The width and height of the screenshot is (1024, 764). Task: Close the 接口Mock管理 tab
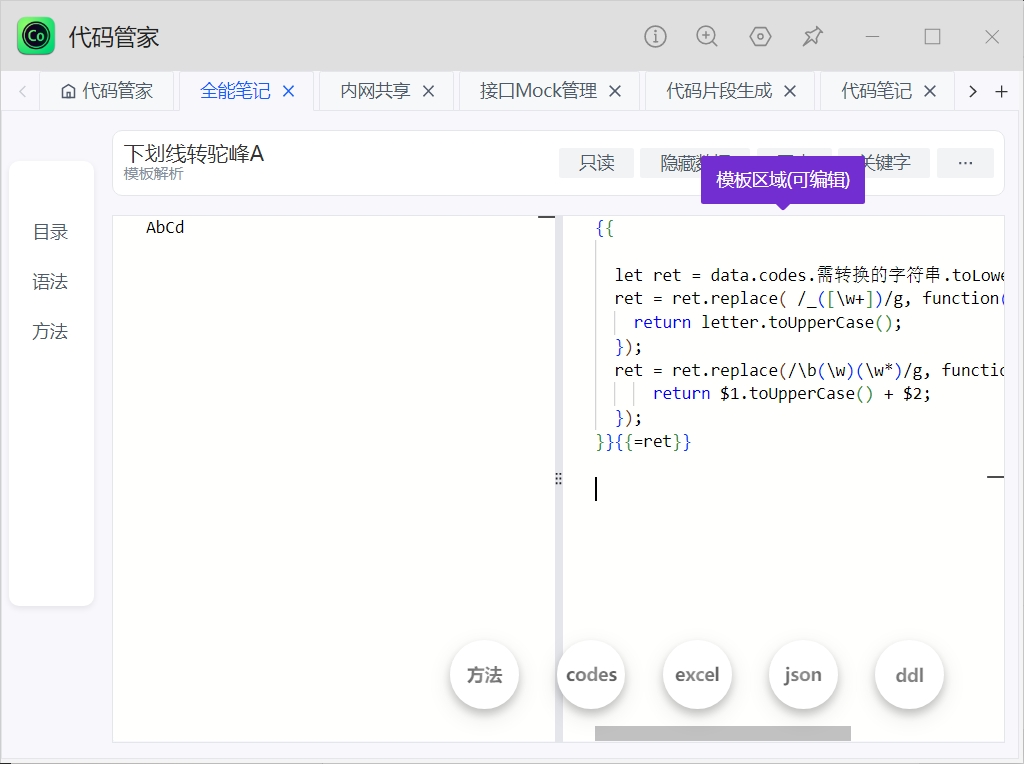coord(615,91)
